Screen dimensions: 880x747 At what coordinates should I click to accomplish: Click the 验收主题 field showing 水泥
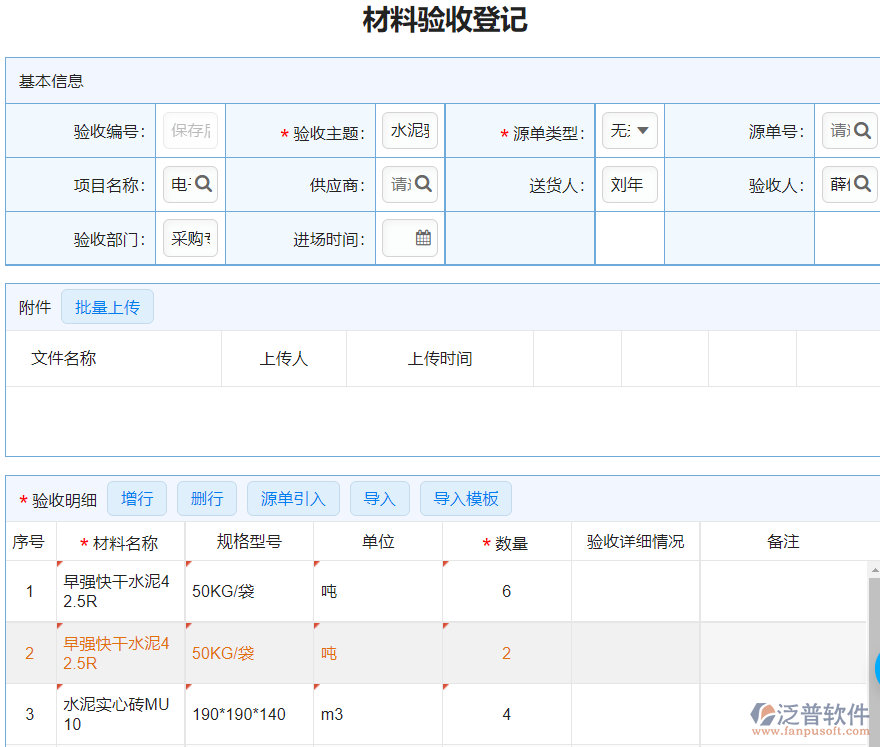[409, 130]
